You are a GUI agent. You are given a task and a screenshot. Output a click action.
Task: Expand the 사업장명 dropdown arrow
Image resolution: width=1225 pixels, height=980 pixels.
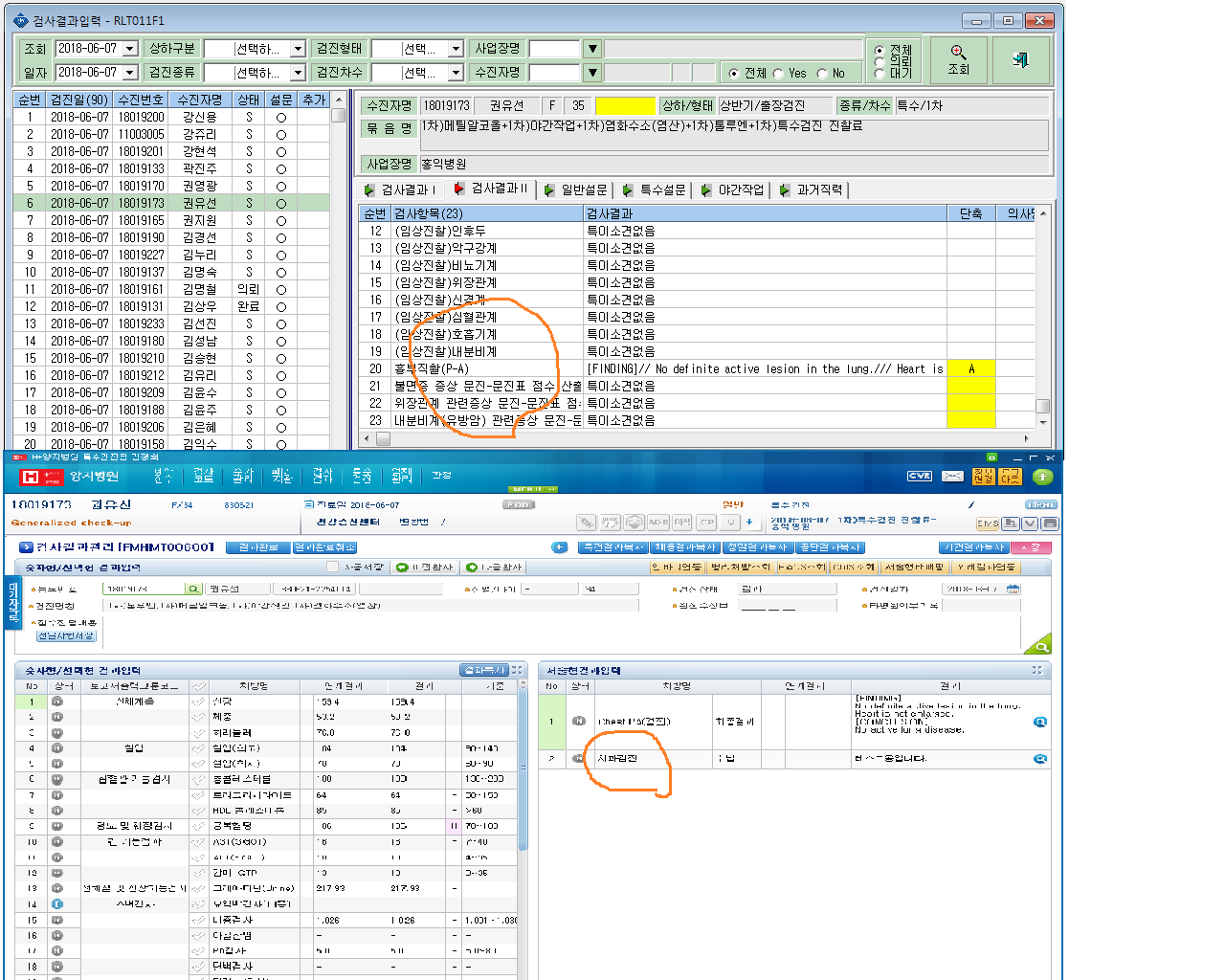[x=592, y=48]
